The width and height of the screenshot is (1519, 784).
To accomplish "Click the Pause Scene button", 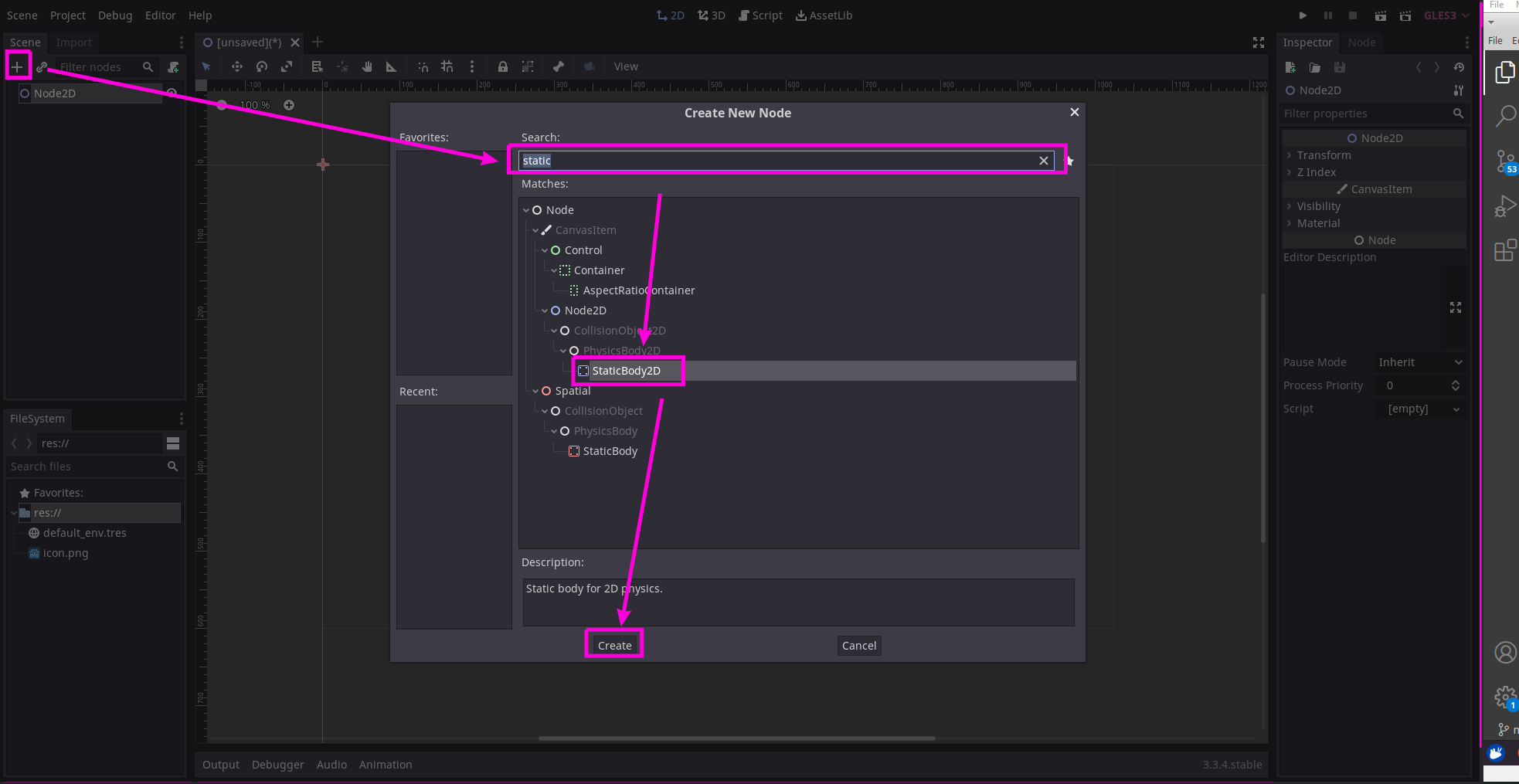I will pyautogui.click(x=1328, y=15).
